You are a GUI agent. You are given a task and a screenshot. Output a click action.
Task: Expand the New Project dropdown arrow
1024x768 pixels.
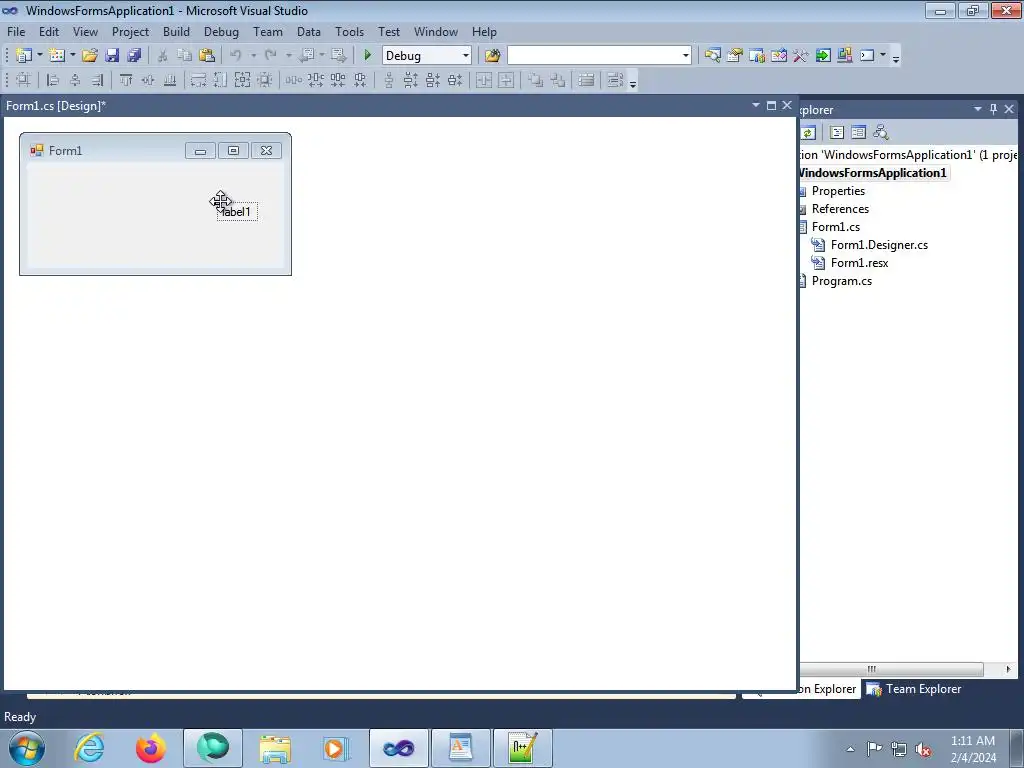pyautogui.click(x=40, y=56)
